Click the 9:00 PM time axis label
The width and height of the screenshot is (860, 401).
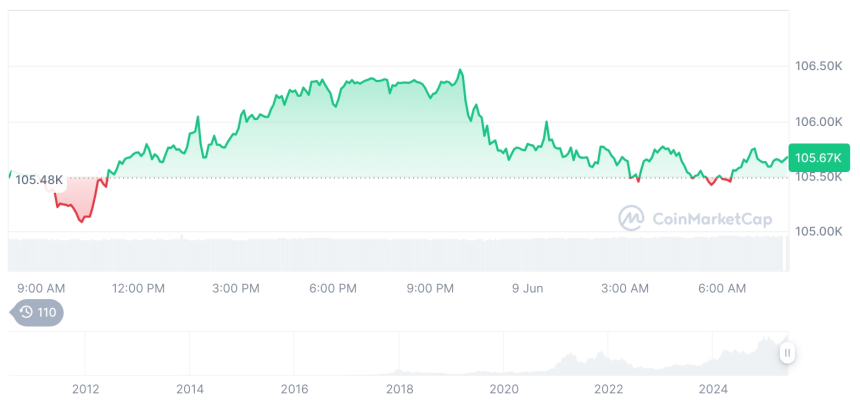[430, 288]
